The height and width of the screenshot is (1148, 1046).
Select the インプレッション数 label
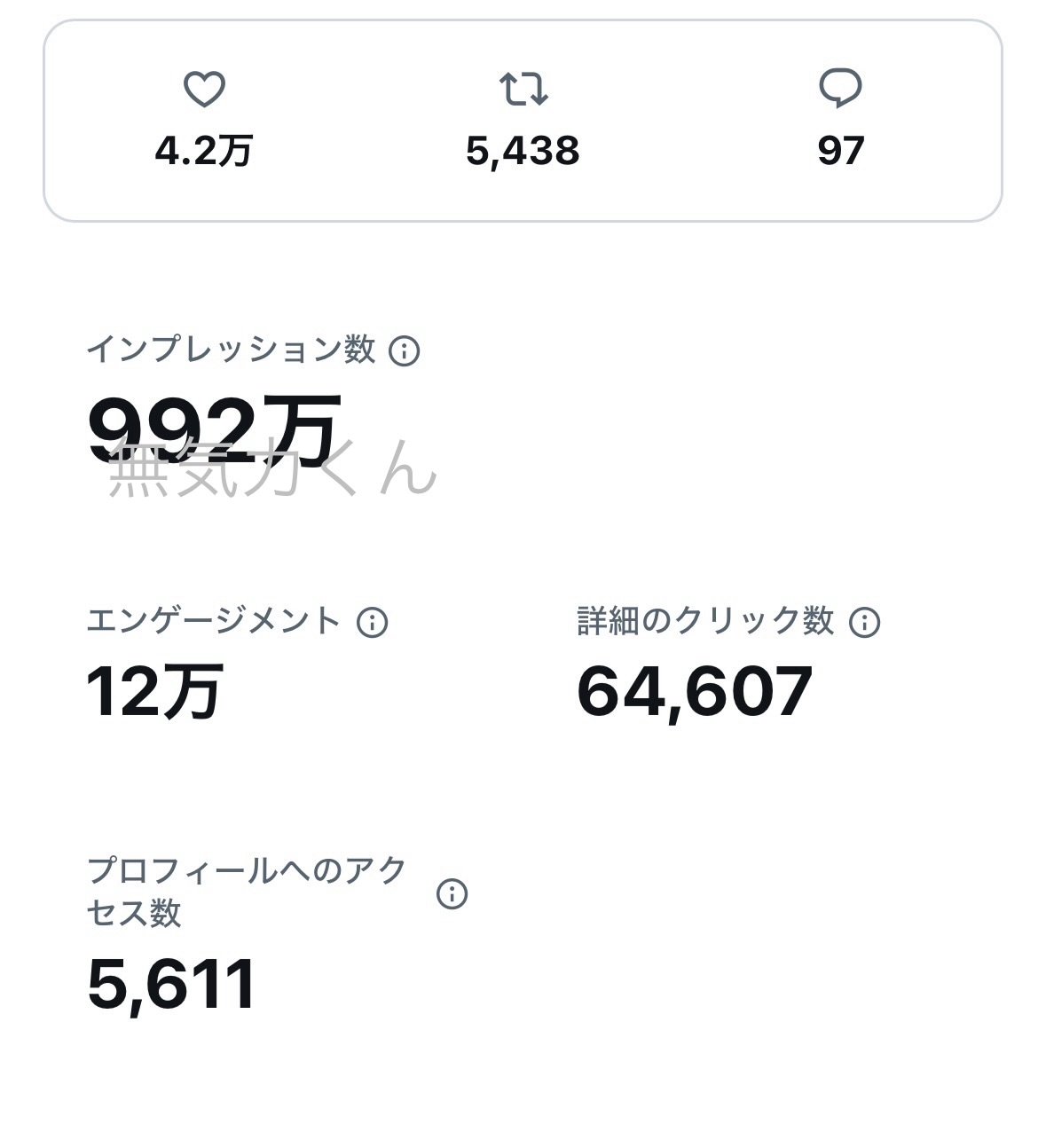click(231, 350)
